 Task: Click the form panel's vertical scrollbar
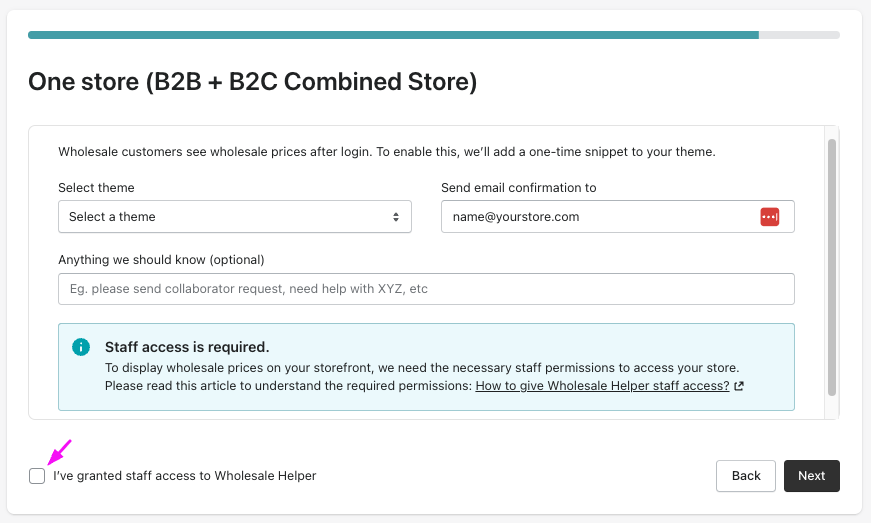pos(831,266)
